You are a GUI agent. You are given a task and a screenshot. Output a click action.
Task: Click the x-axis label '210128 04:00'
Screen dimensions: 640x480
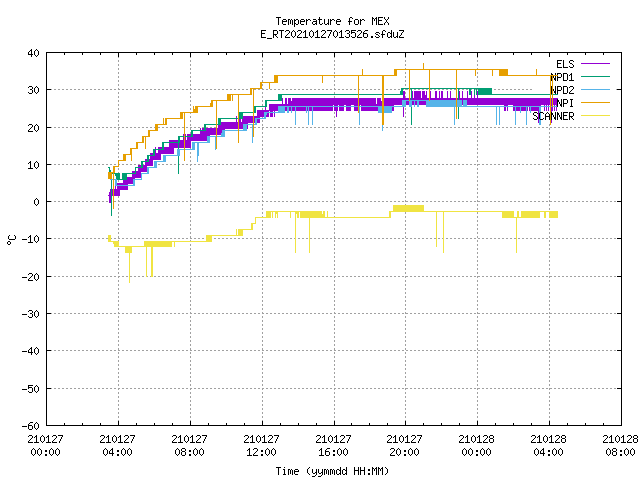pyautogui.click(x=548, y=446)
